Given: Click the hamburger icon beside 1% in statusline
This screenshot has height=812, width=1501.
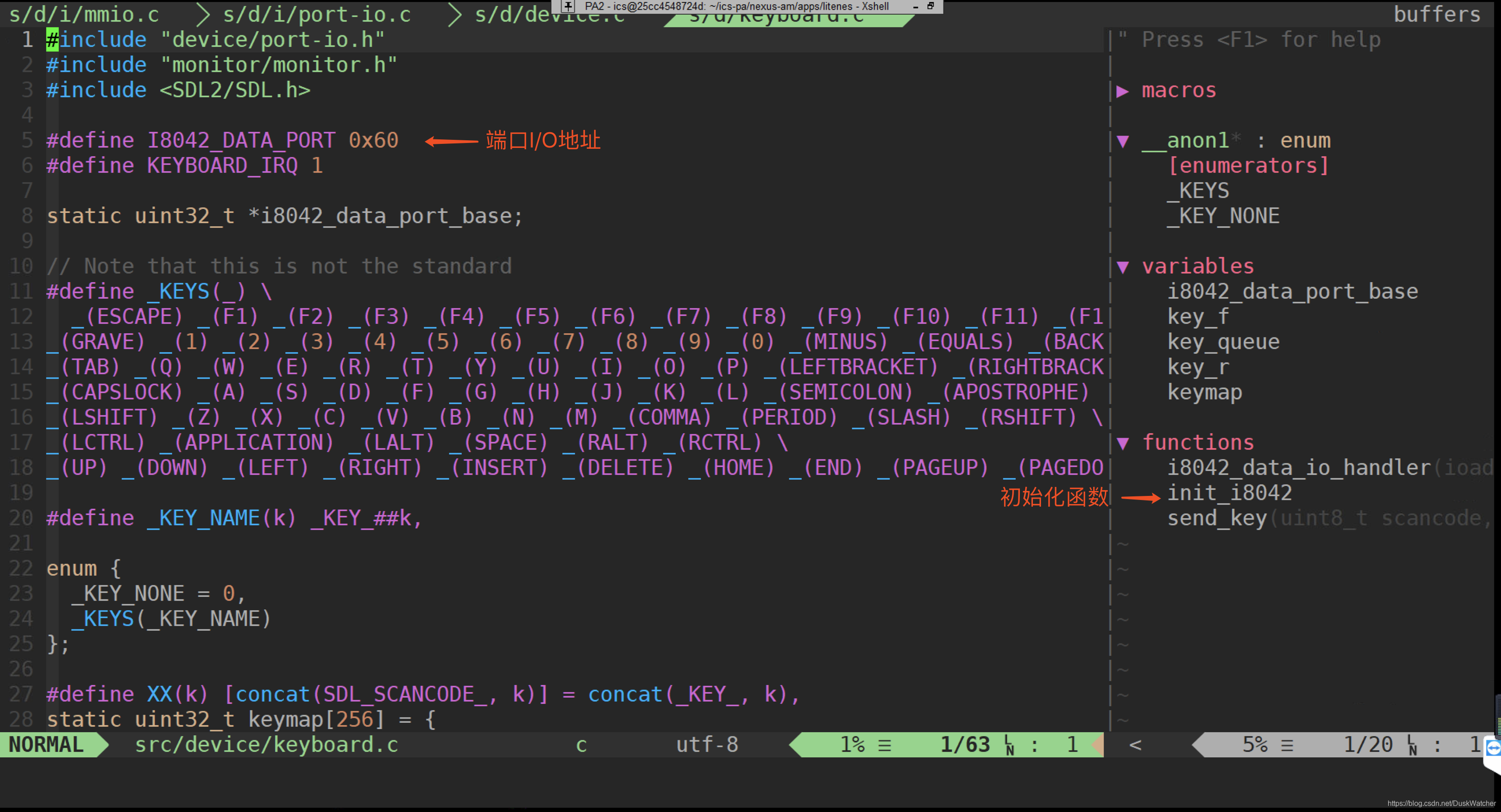Looking at the screenshot, I should 885,745.
